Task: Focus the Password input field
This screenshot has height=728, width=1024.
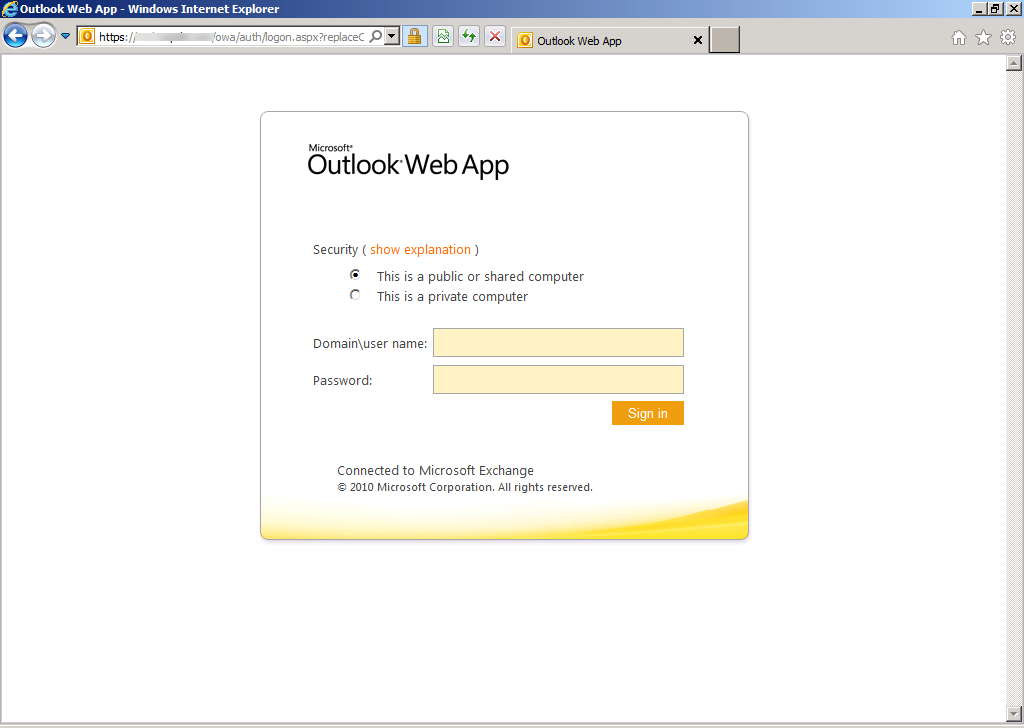Action: [x=558, y=380]
